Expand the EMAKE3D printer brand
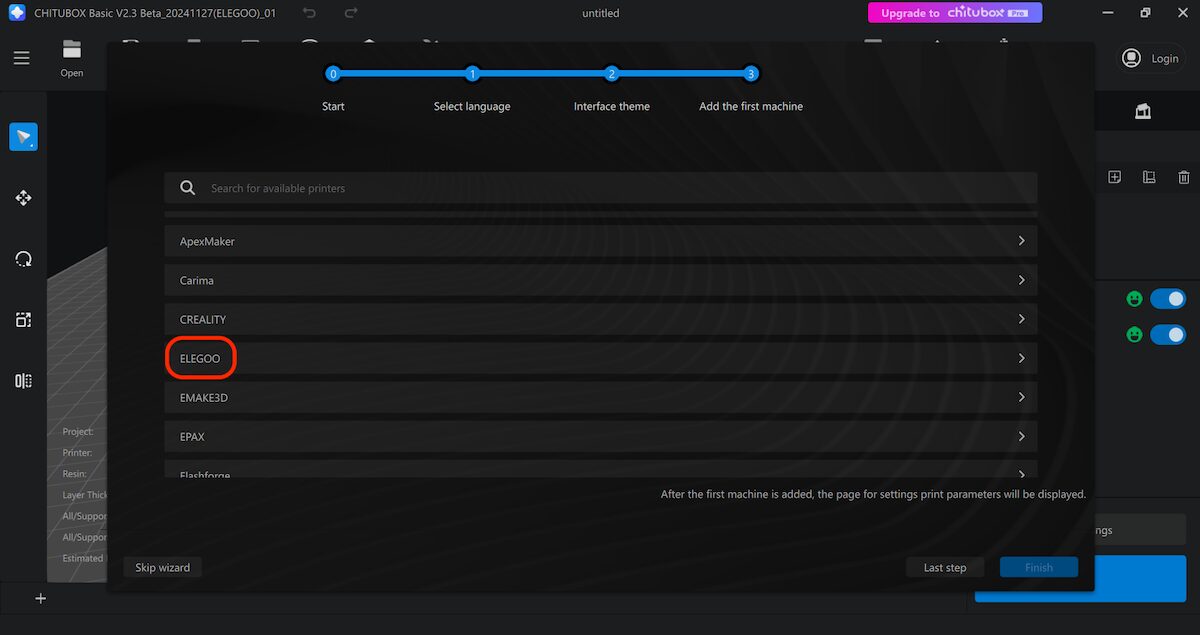The width and height of the screenshot is (1200, 635). click(x=601, y=397)
